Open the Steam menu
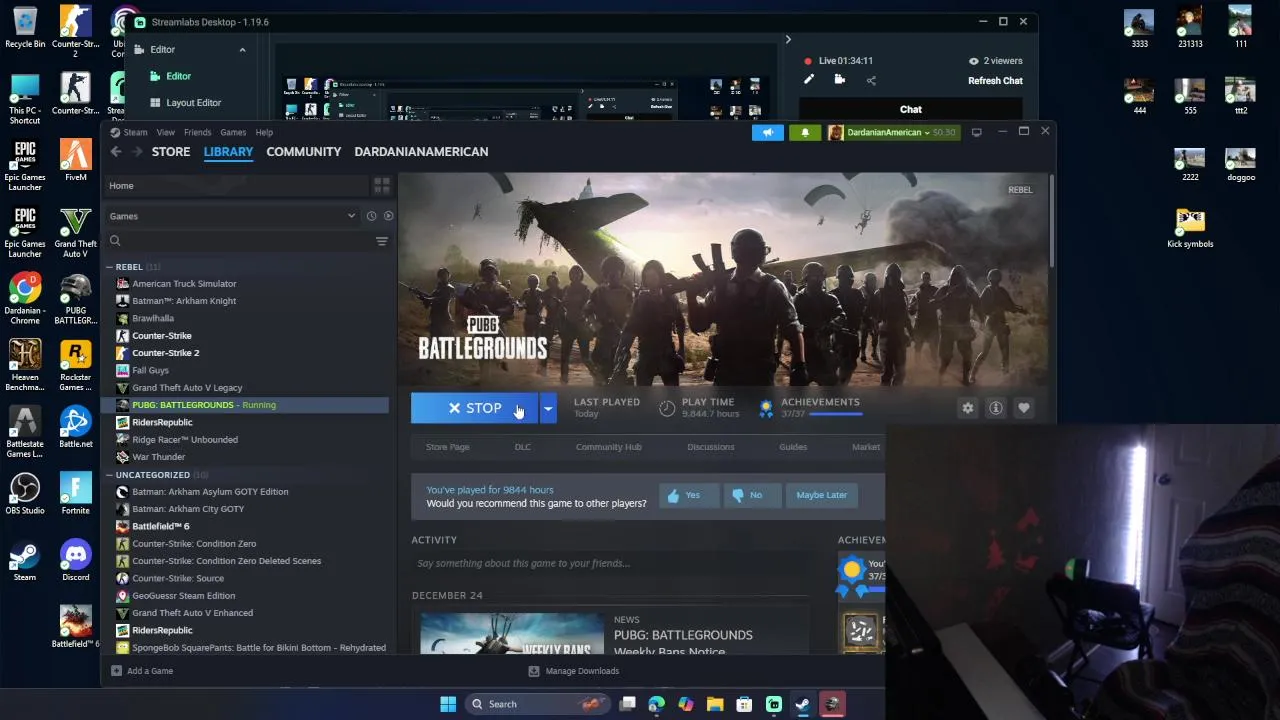 click(x=135, y=132)
